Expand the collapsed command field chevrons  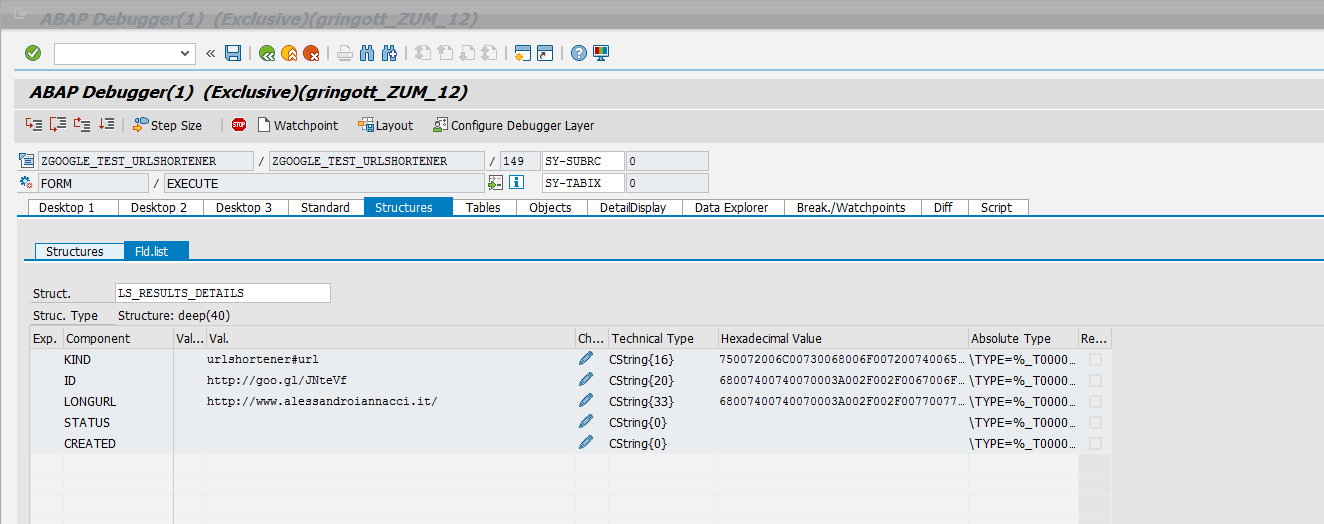(x=211, y=53)
